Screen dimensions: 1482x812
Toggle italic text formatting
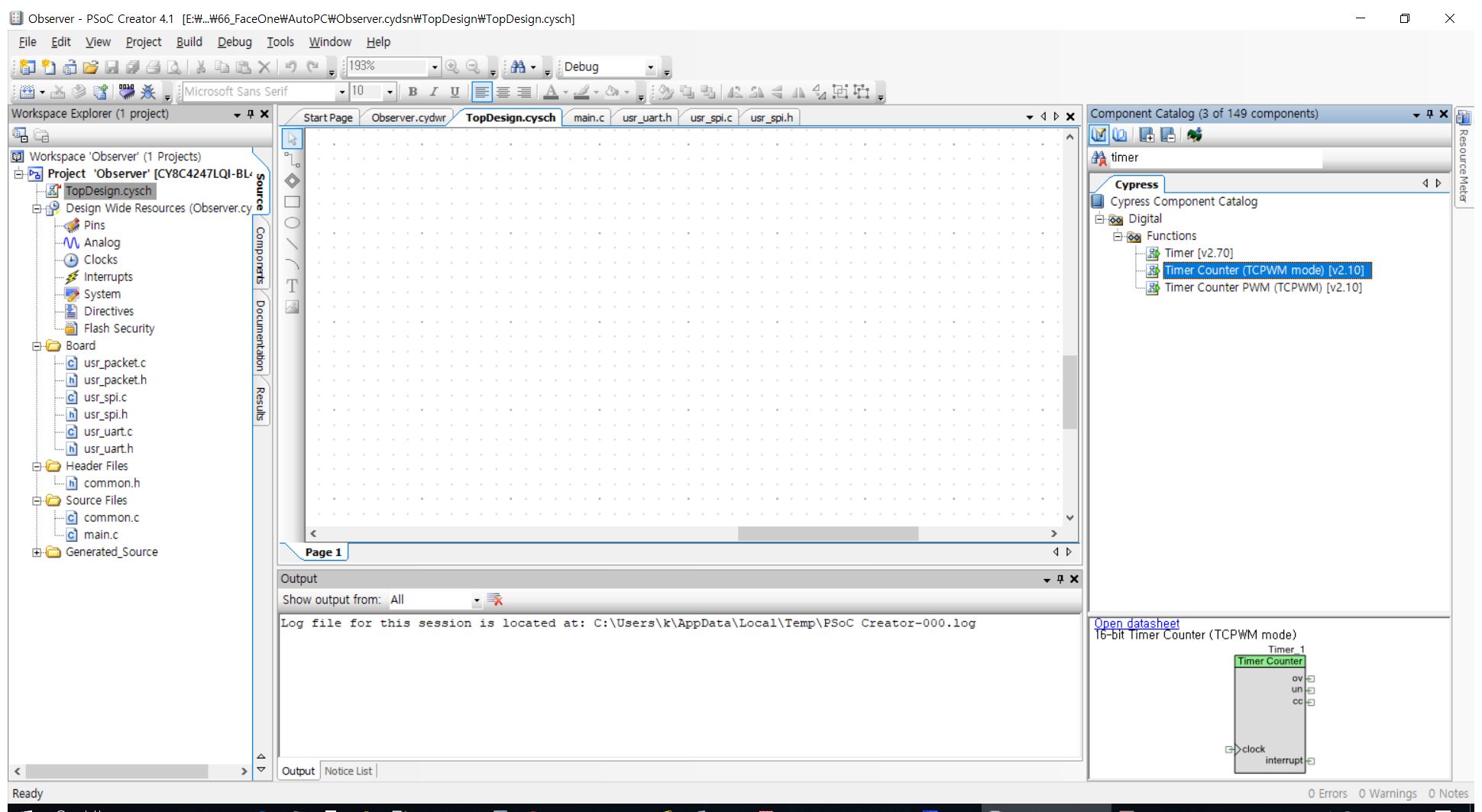(x=434, y=92)
